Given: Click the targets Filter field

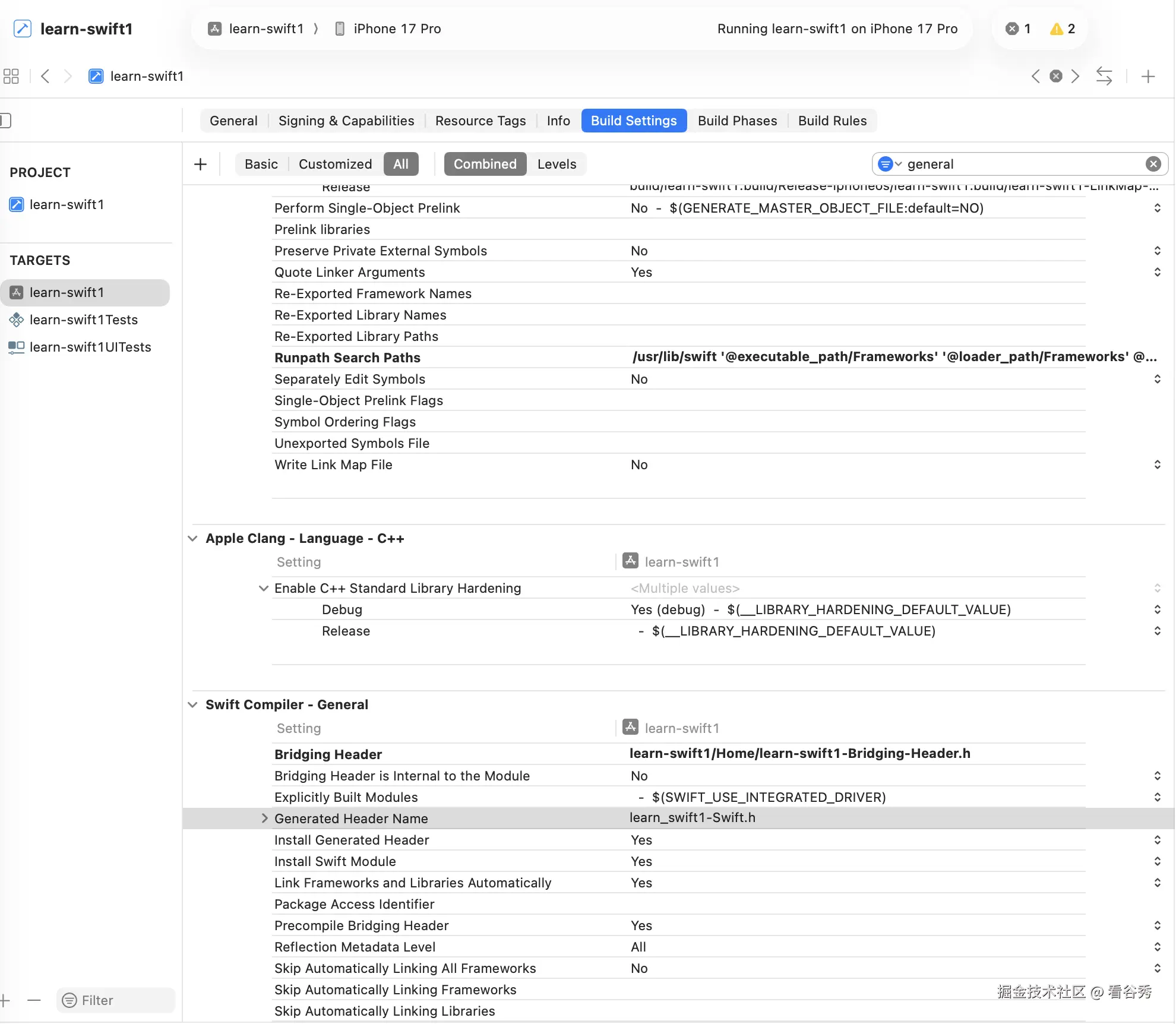Looking at the screenshot, I should click(x=116, y=1000).
